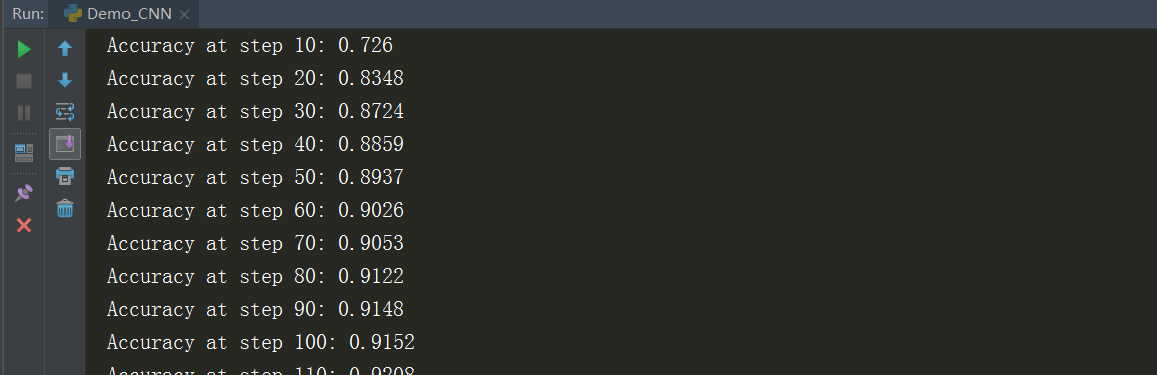Click the line showing accuracy at step 10
1157x375 pixels.
click(249, 46)
